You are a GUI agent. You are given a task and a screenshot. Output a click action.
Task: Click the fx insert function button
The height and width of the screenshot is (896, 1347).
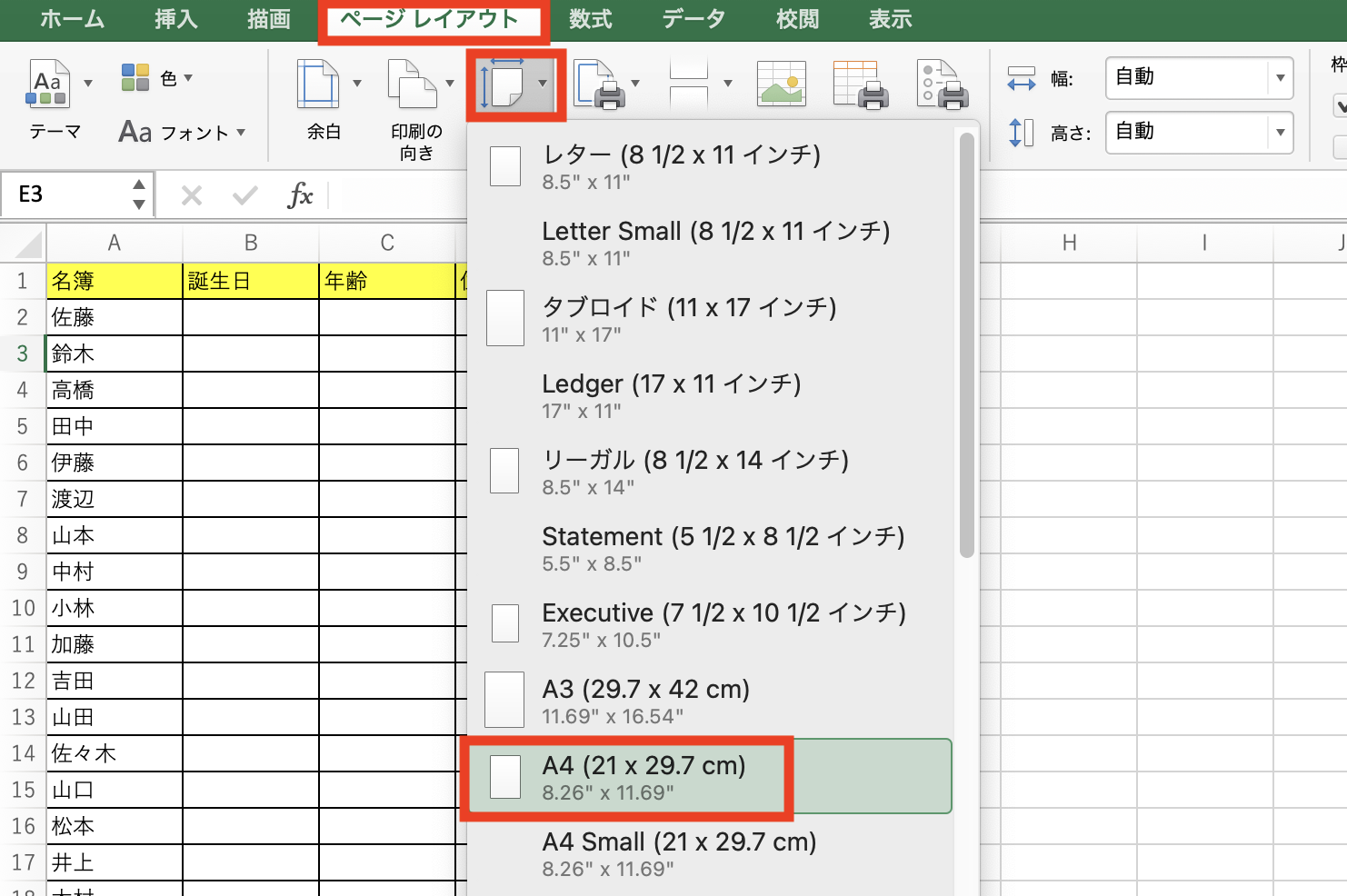[x=300, y=194]
